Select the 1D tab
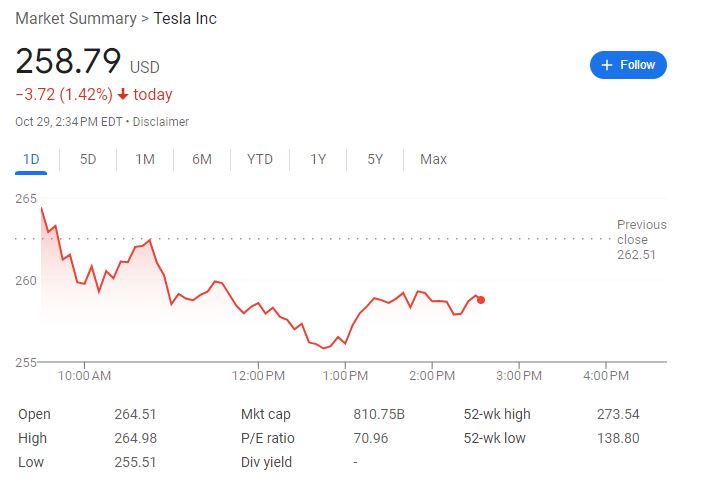This screenshot has height=488, width=707. [31, 159]
